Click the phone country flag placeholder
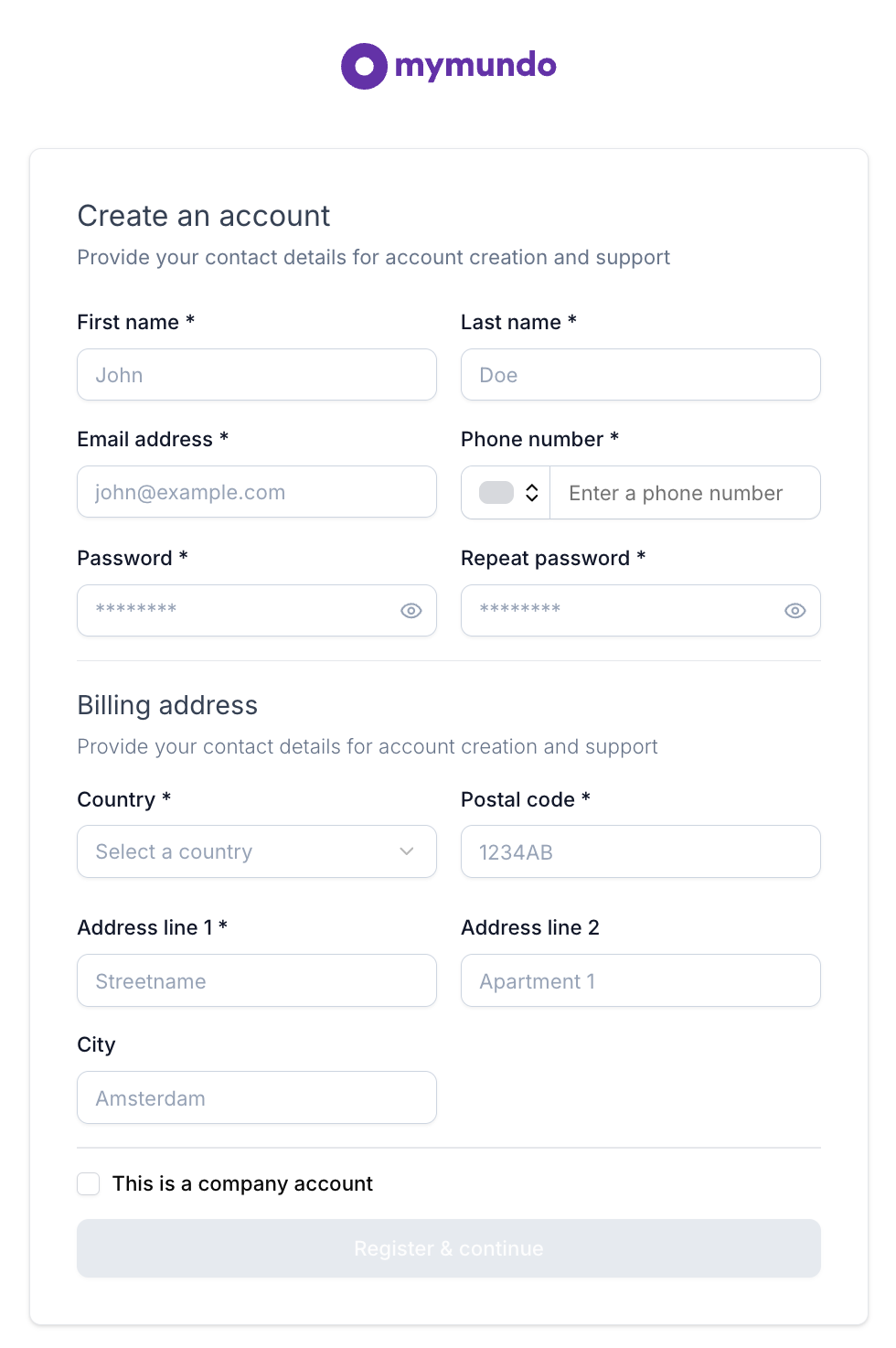The image size is (896, 1348). coord(496,493)
